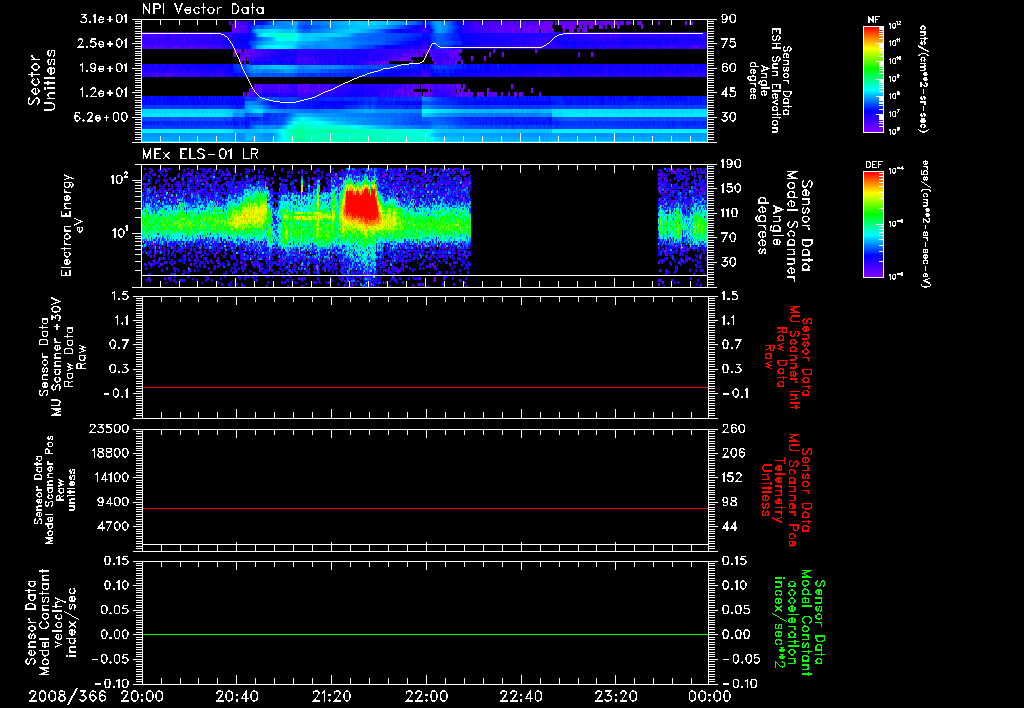The width and height of the screenshot is (1024, 708).
Task: Click the '98' telemetry tick value
Action: click(729, 502)
